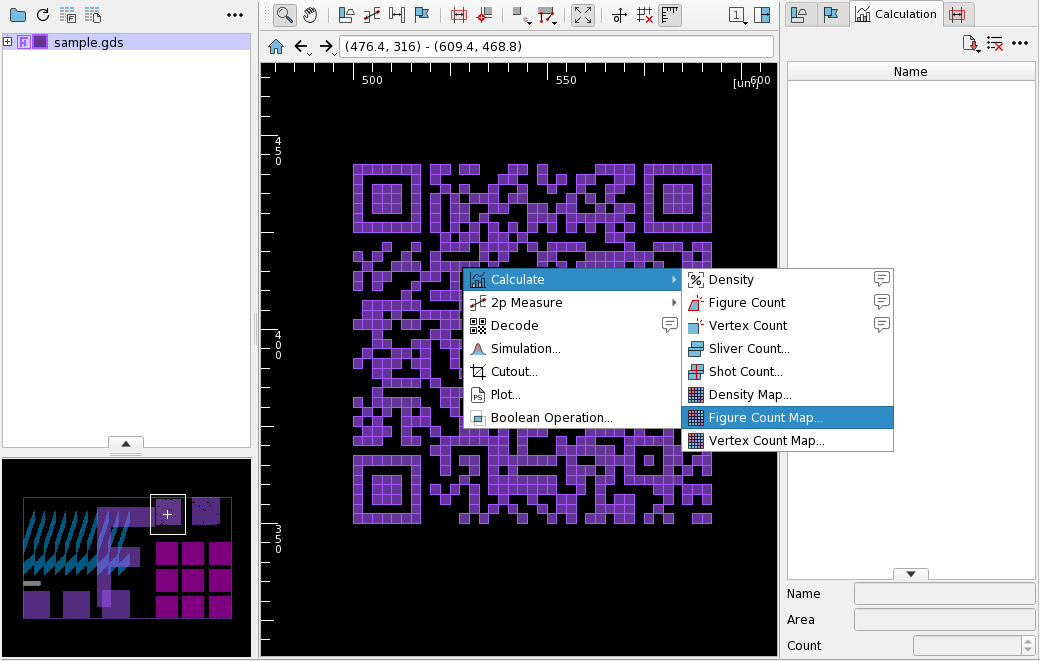Click the clear grid icon with red X
1040x661 pixels.
[x=645, y=15]
